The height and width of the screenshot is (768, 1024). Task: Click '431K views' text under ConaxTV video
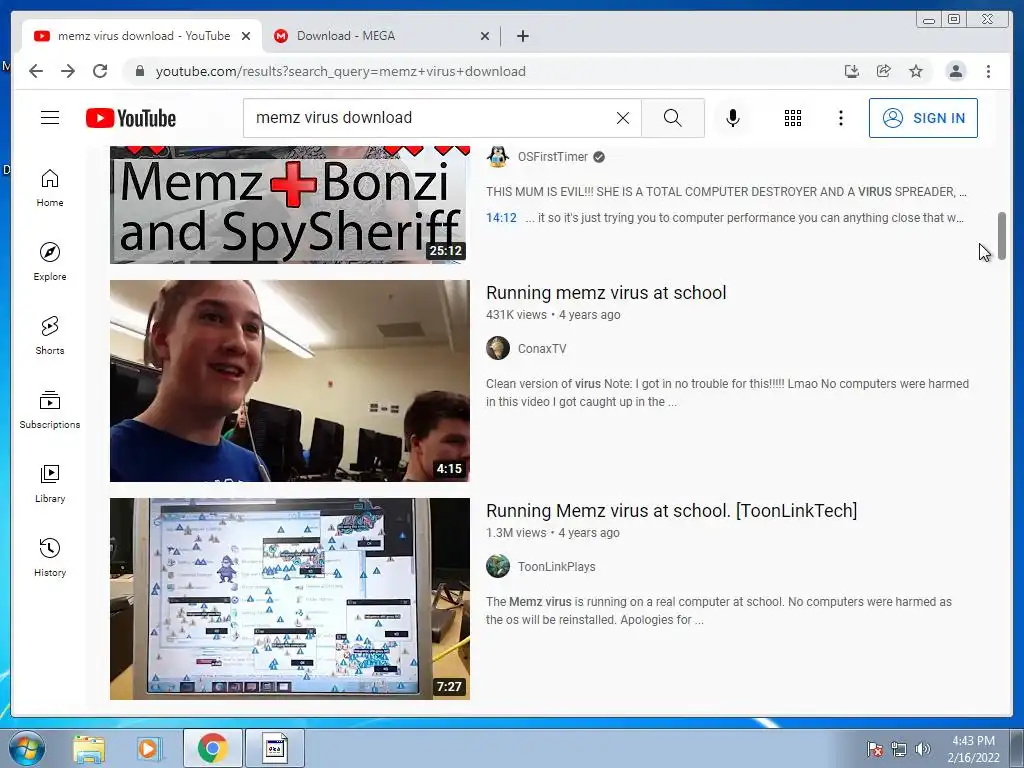click(516, 315)
